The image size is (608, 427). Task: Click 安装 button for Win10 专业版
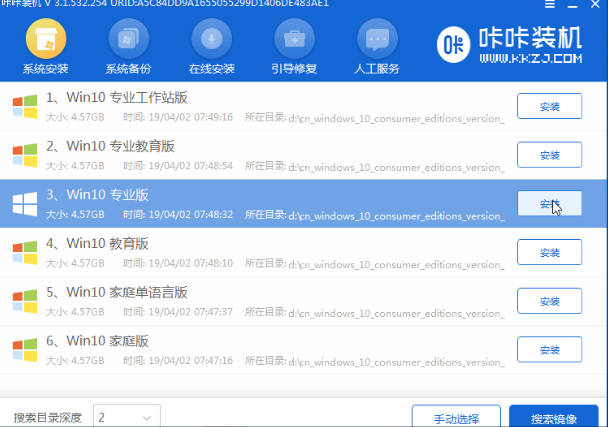click(549, 203)
